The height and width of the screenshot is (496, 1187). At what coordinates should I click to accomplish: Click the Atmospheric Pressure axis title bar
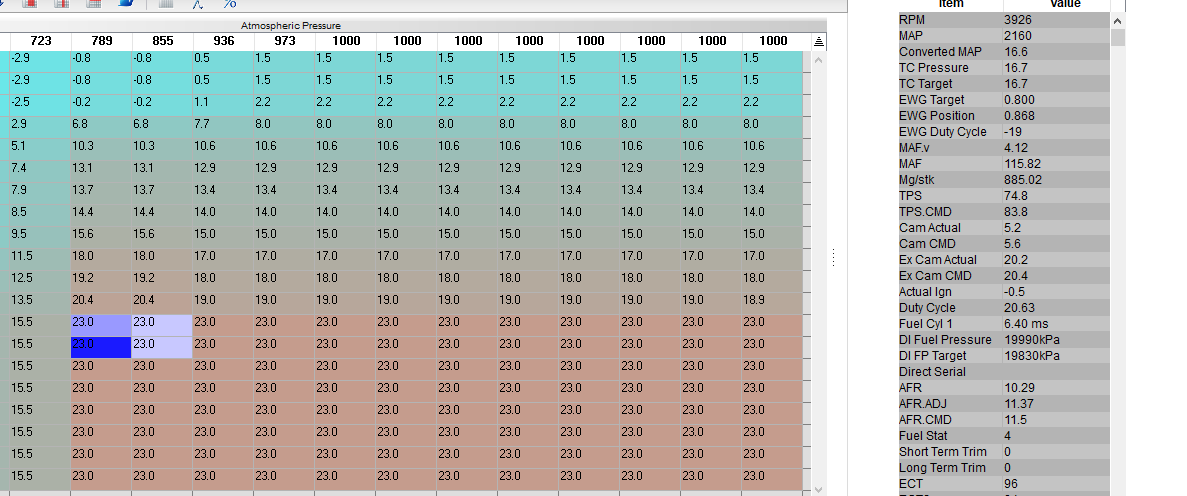click(x=291, y=25)
